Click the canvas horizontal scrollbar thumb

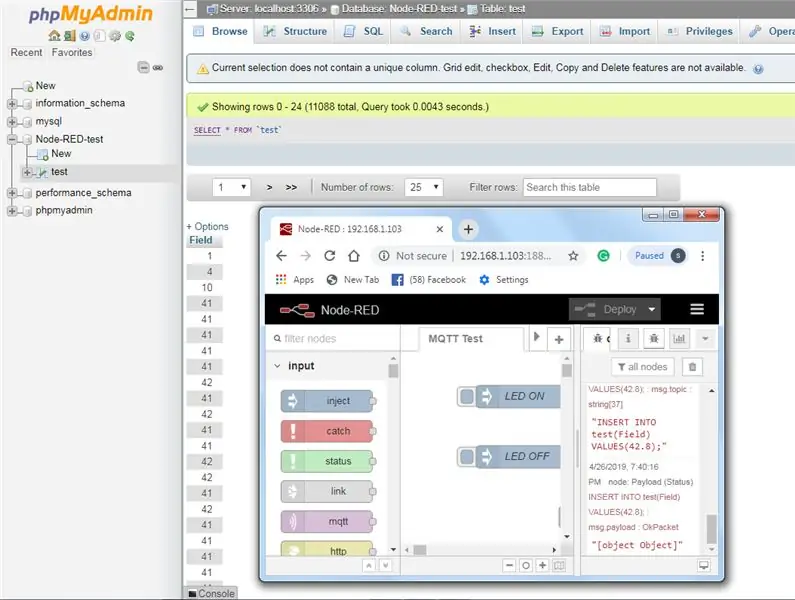point(420,550)
